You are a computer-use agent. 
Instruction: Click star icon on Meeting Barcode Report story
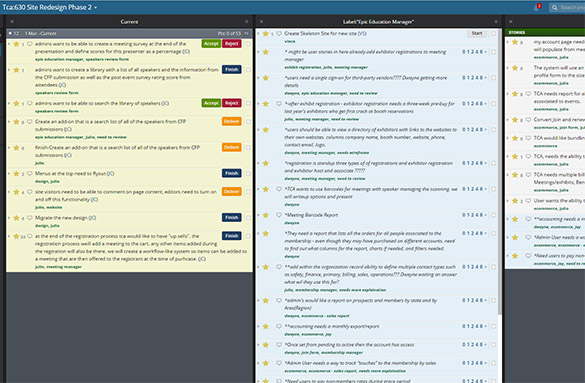266,215
